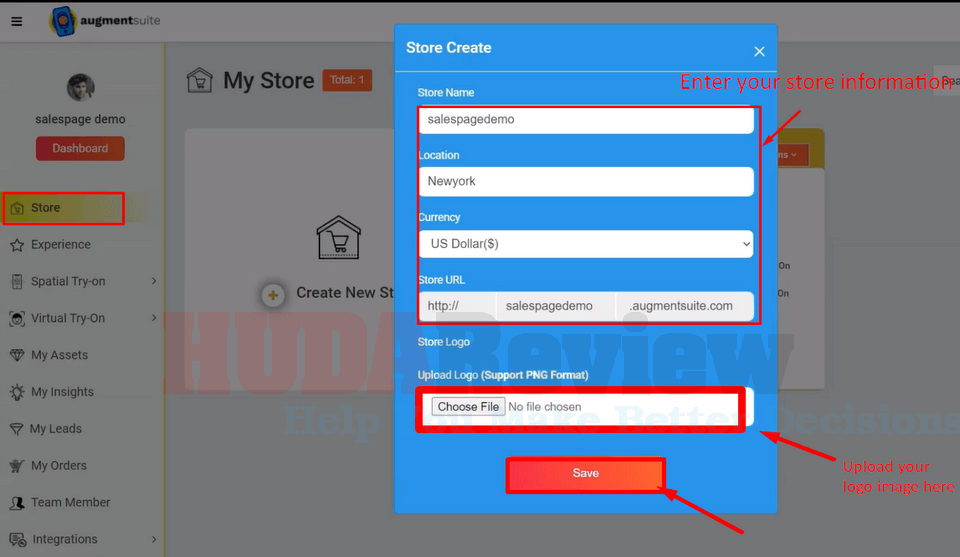This screenshot has width=960, height=557.
Task: Expand the Integrations chevron
Action: pyautogui.click(x=154, y=539)
